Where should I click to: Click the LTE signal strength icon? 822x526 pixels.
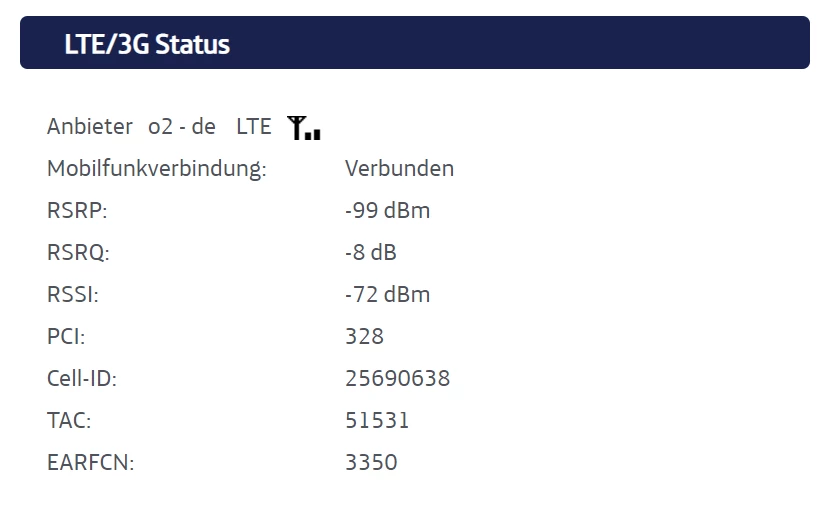point(303,127)
